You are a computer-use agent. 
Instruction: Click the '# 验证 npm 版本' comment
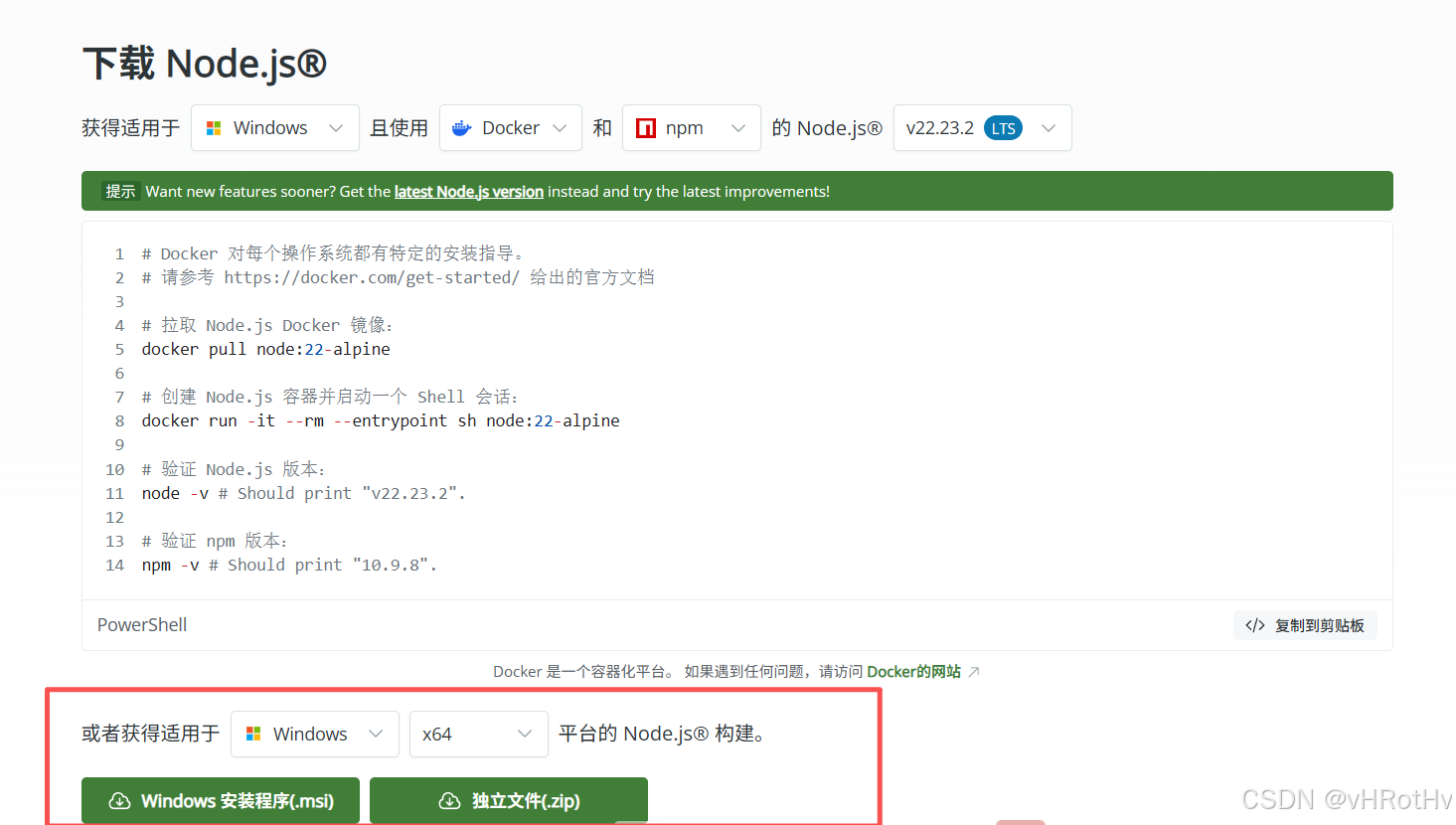(215, 542)
